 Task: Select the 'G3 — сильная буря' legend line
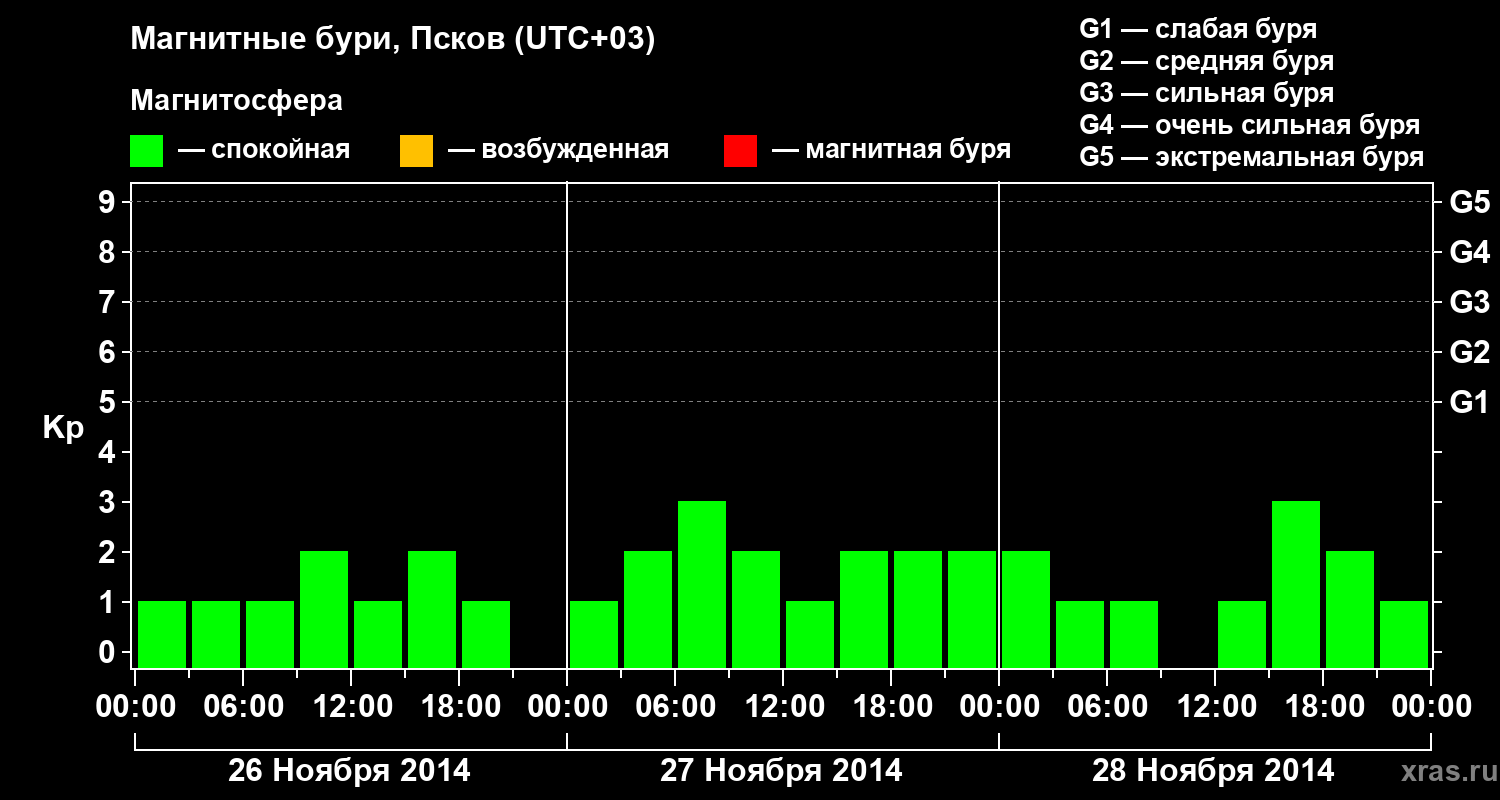tap(1206, 93)
